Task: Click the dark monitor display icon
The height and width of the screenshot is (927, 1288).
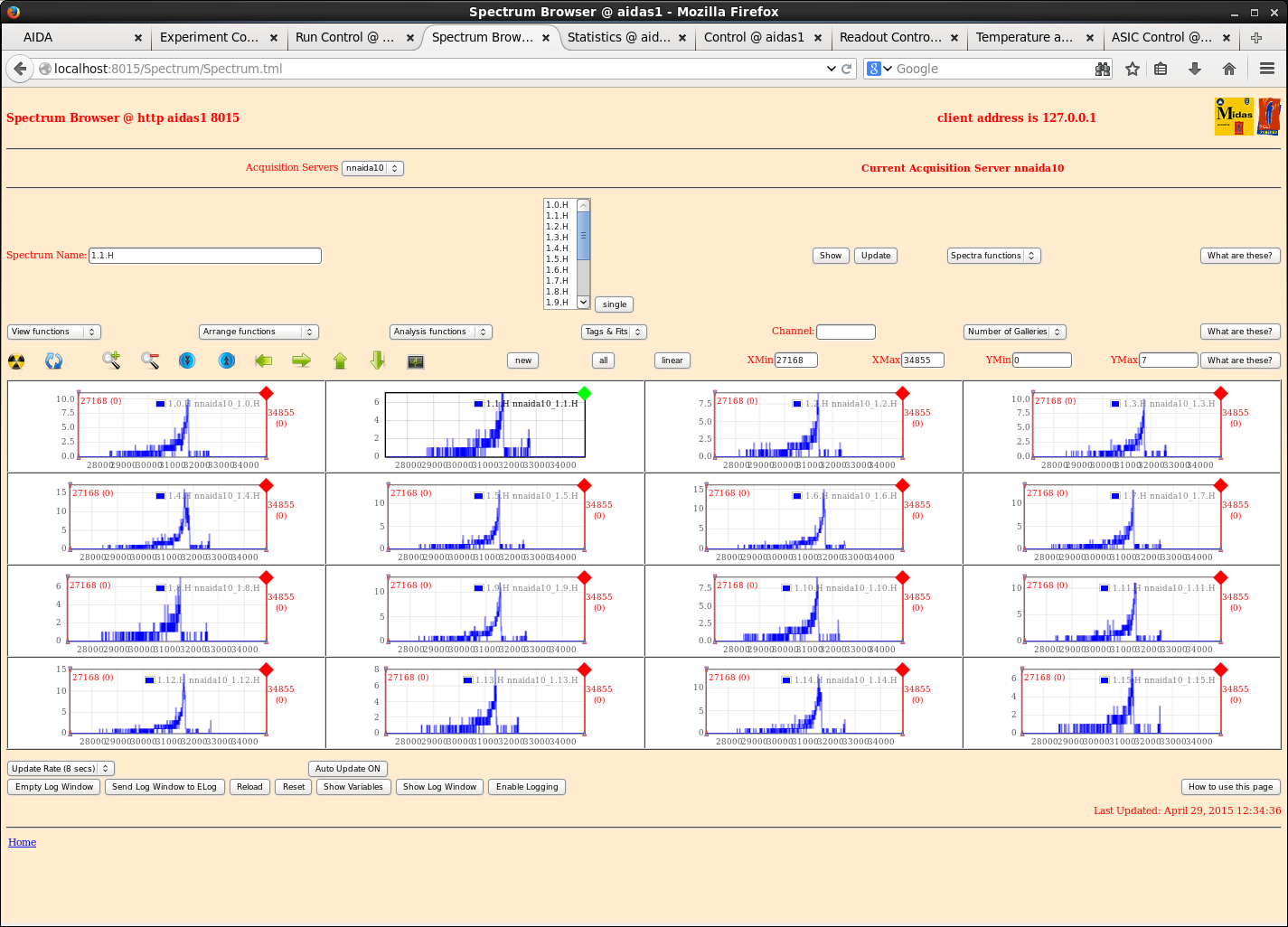Action: pyautogui.click(x=416, y=361)
